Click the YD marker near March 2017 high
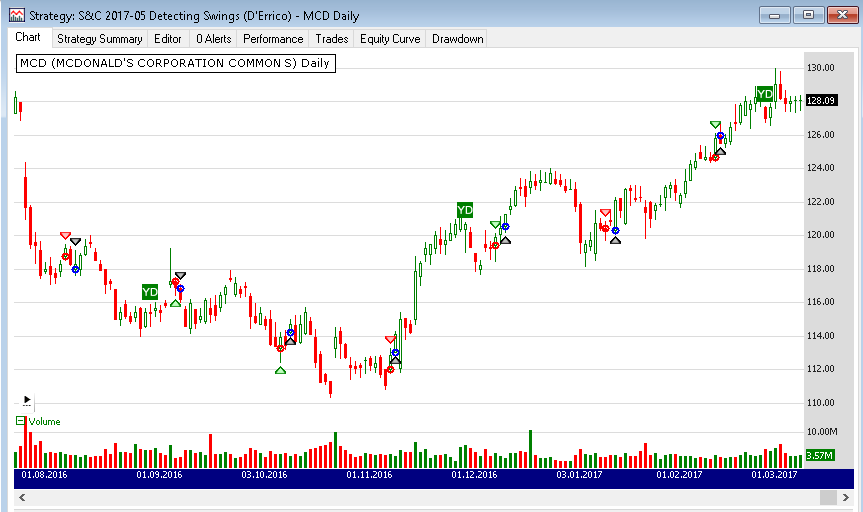 click(x=765, y=94)
